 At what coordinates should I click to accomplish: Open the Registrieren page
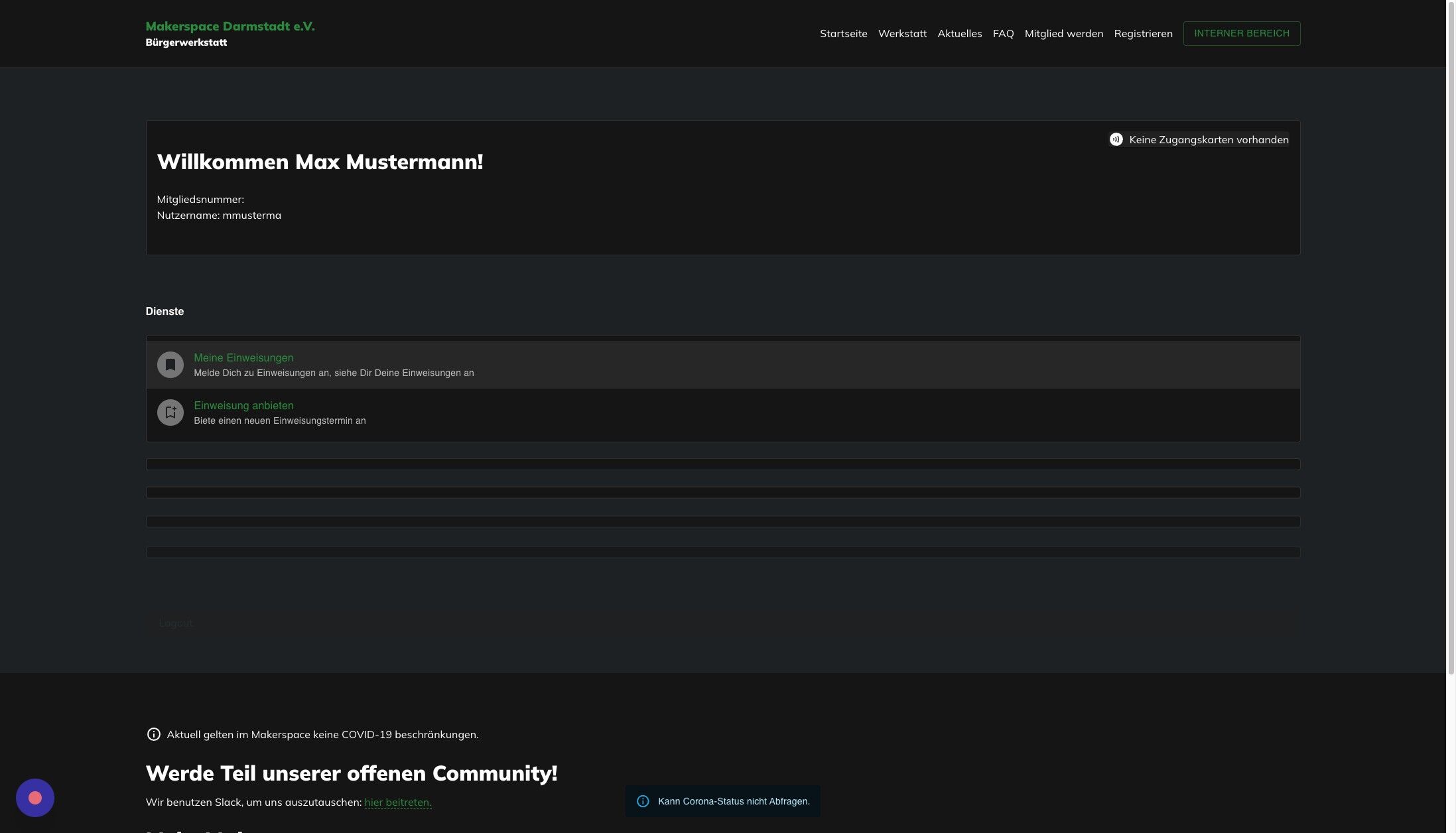1143,33
